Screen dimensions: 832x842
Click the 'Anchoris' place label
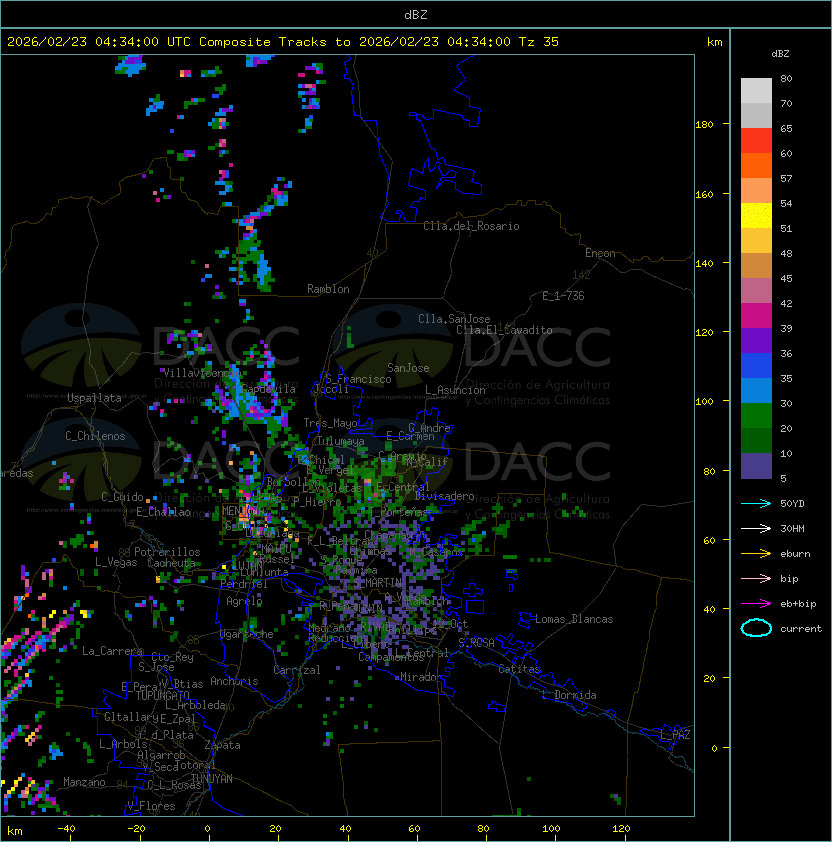[234, 681]
